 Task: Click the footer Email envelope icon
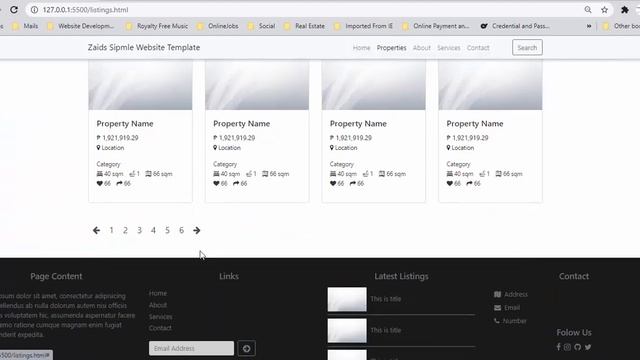coord(497,308)
